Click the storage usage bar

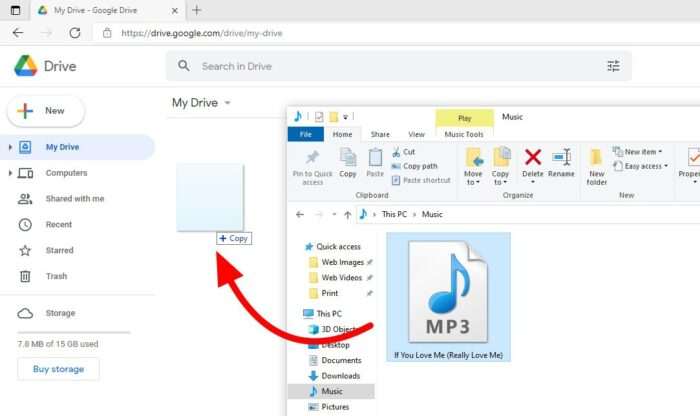click(74, 333)
